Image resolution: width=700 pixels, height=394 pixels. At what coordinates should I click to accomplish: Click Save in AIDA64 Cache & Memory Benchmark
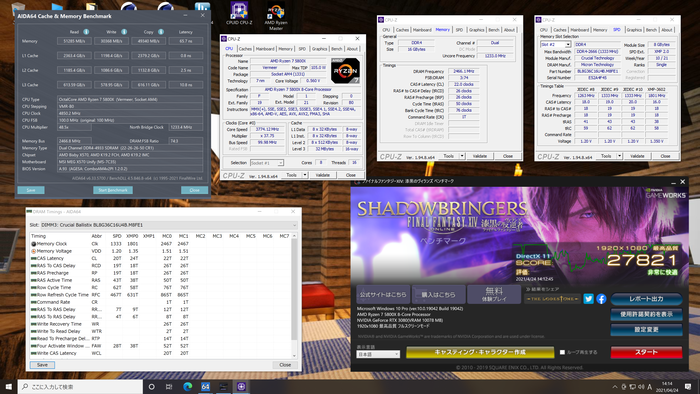pos(31,190)
